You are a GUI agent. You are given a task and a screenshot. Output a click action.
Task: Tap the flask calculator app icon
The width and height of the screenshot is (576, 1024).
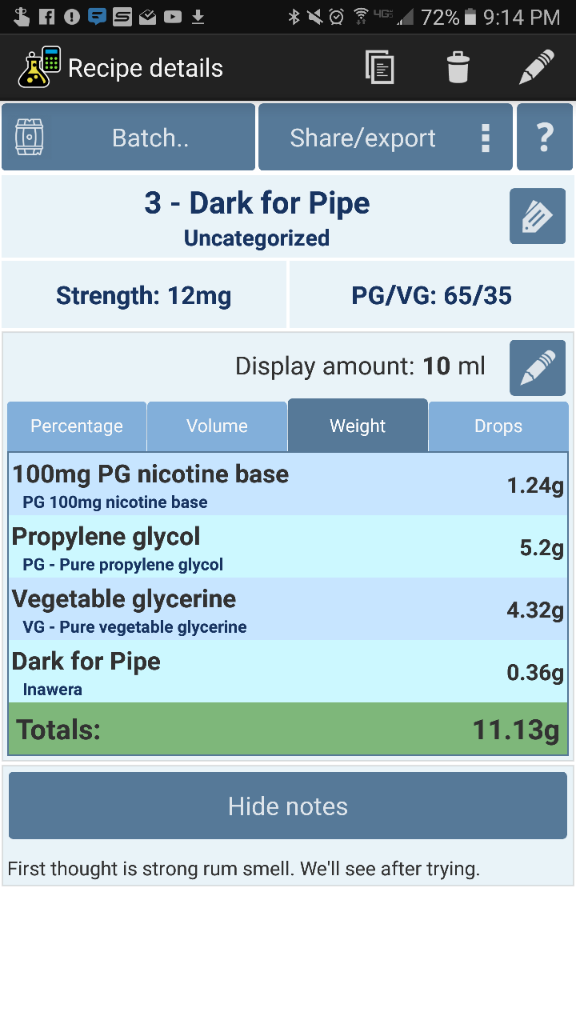coord(39,67)
